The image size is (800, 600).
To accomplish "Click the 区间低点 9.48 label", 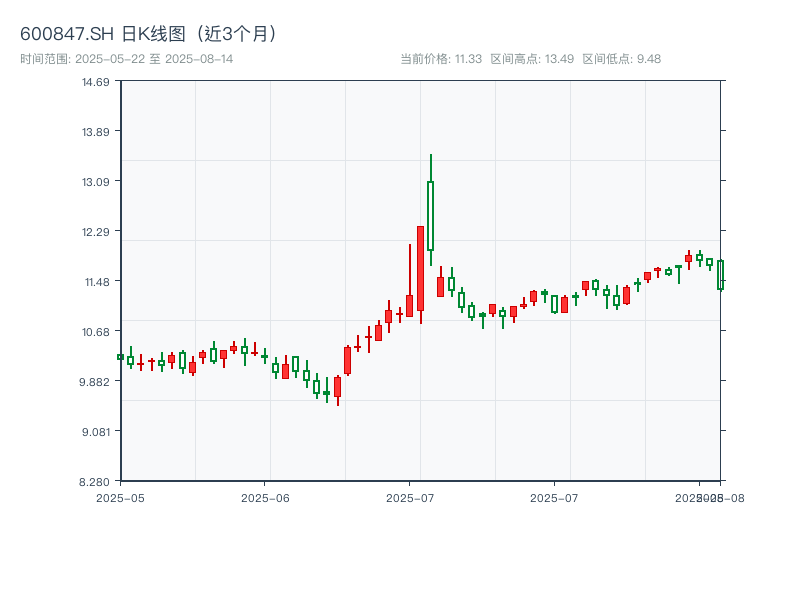I will (621, 59).
